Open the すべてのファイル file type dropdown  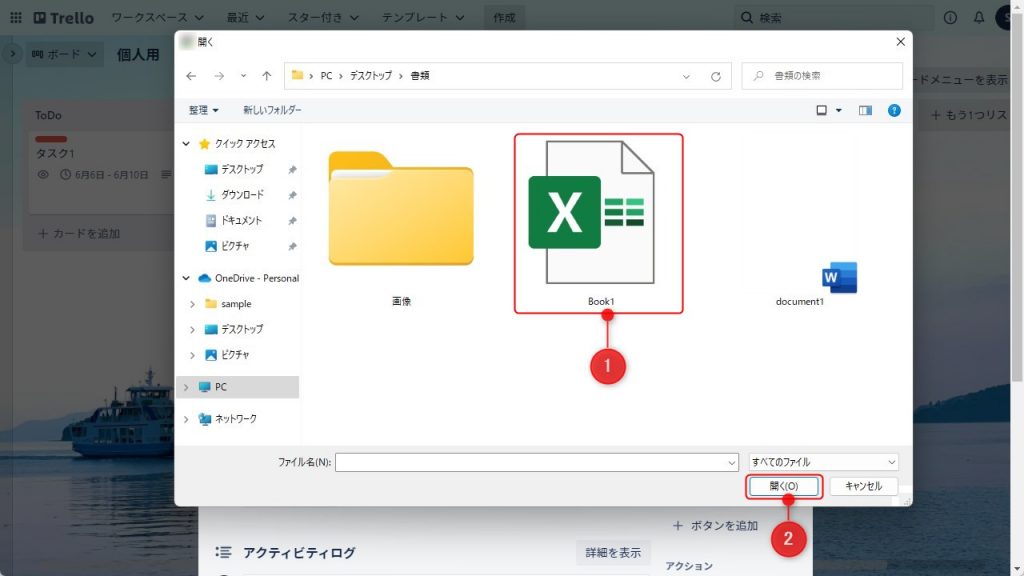(824, 462)
